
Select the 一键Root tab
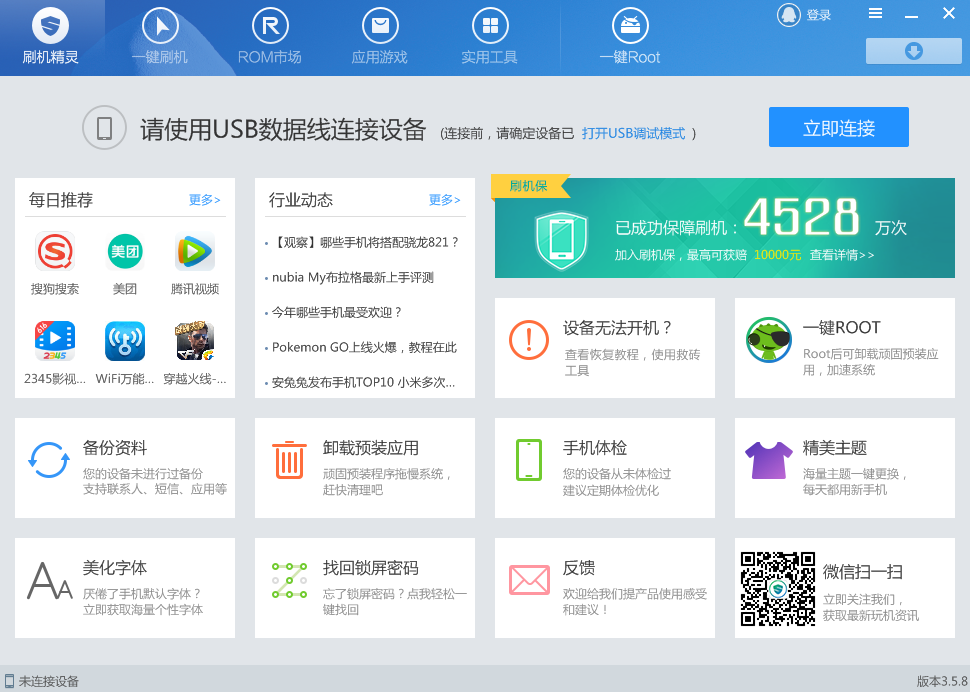[x=630, y=37]
